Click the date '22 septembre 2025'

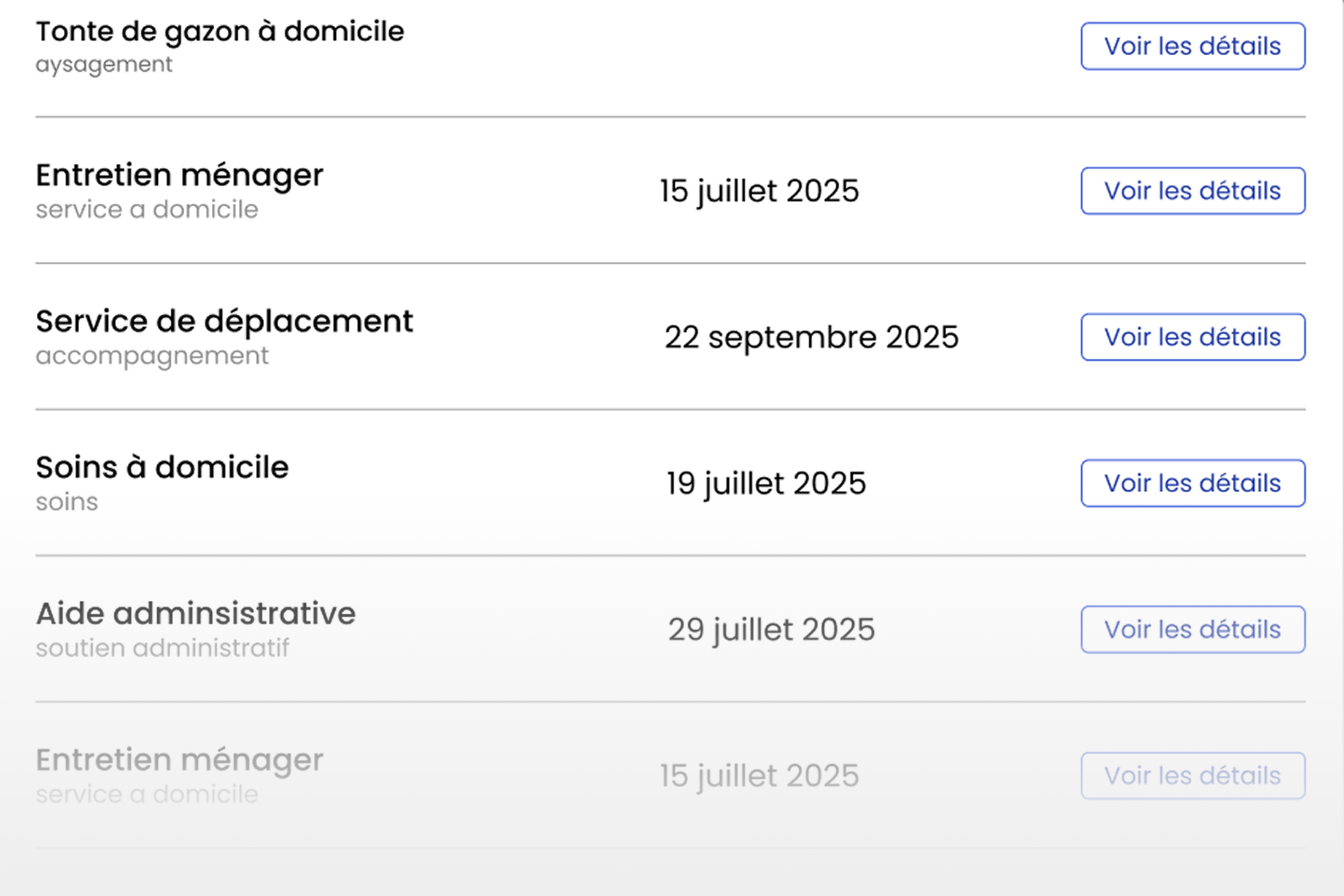[812, 336]
